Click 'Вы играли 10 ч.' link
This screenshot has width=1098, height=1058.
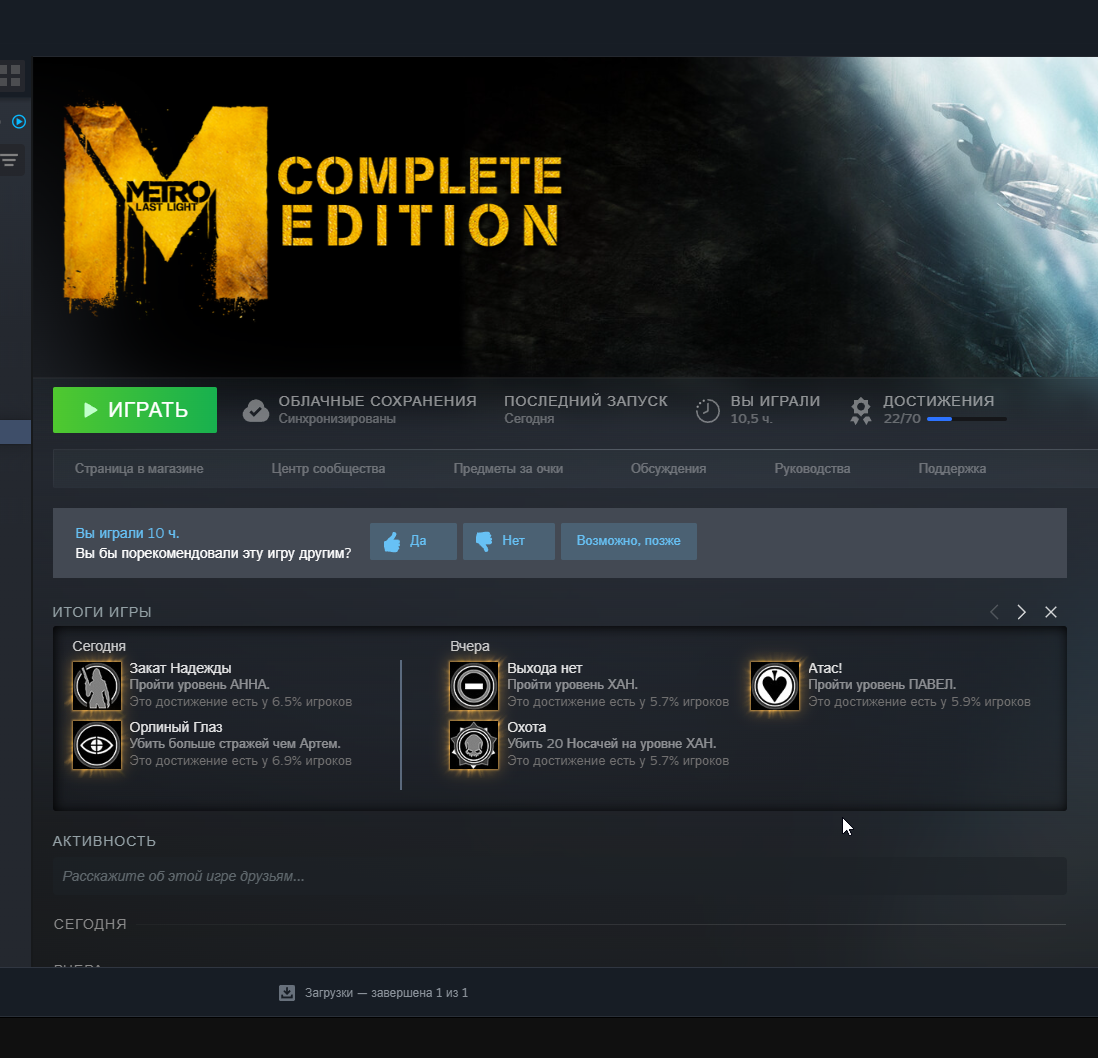pyautogui.click(x=127, y=533)
